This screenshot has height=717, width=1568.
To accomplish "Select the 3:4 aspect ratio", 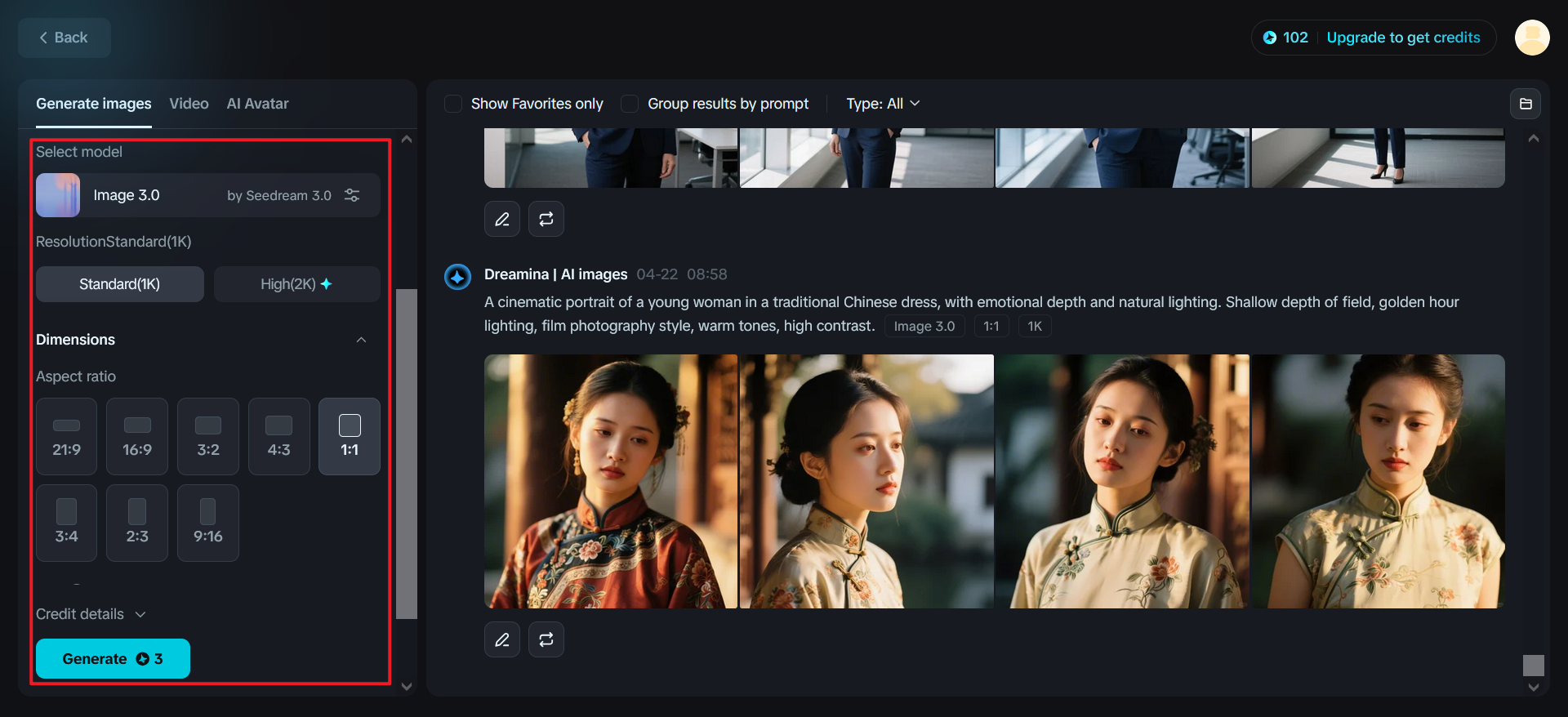I will [66, 523].
